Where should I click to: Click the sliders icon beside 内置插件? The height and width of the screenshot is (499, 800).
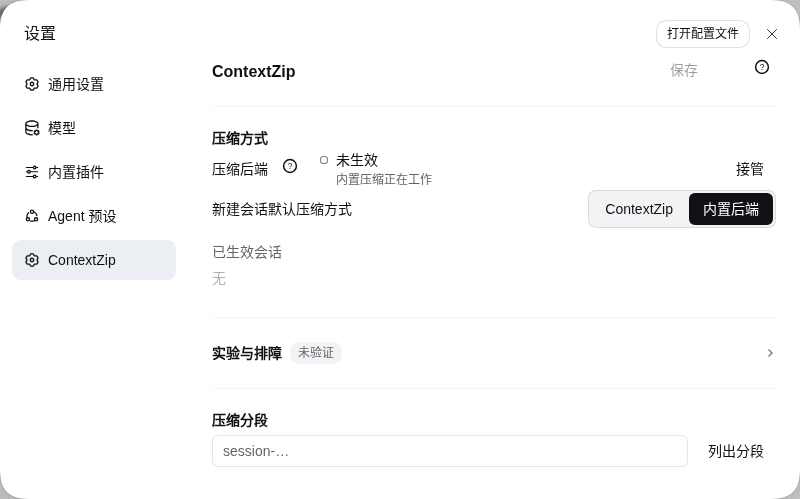click(32, 172)
